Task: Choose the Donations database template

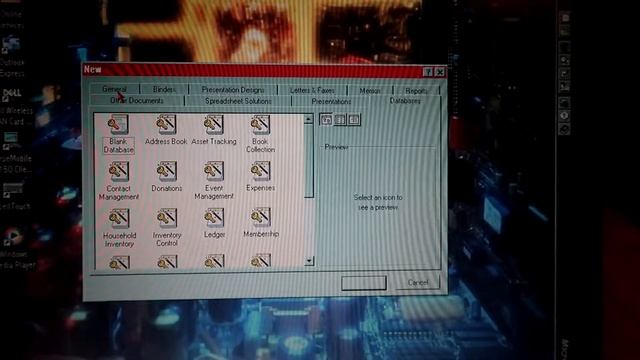Action: [x=167, y=177]
